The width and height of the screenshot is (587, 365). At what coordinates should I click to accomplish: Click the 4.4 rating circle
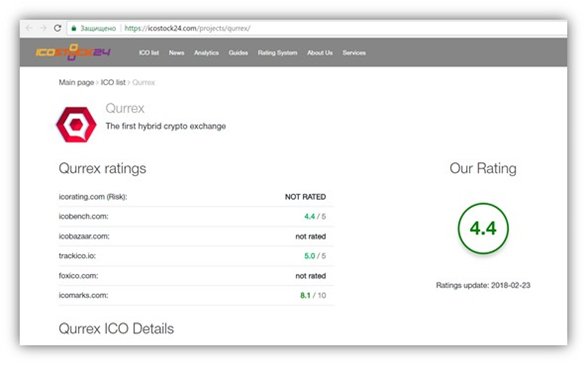[x=483, y=228]
